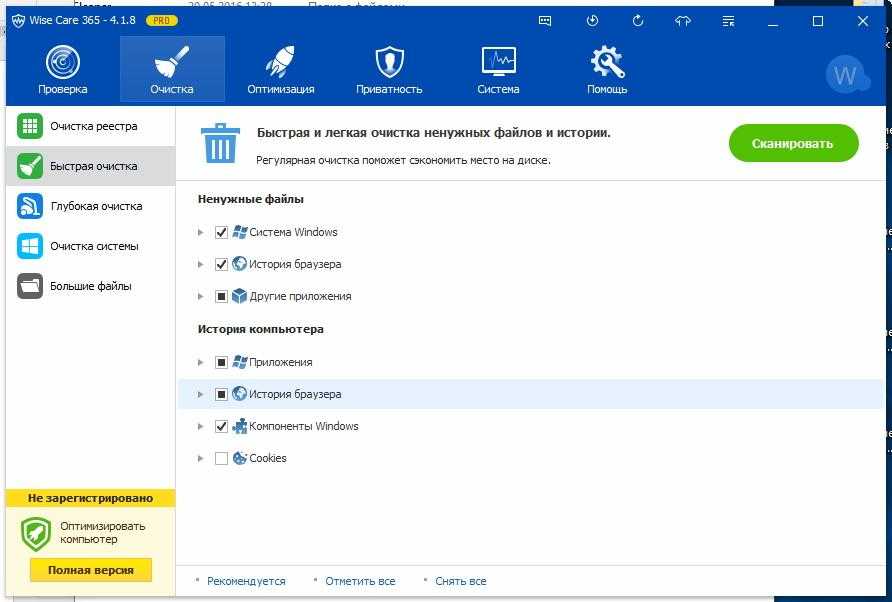This screenshot has width=892, height=602.
Task: Click the Wise Care 365 shield logo
Action: click(18, 21)
